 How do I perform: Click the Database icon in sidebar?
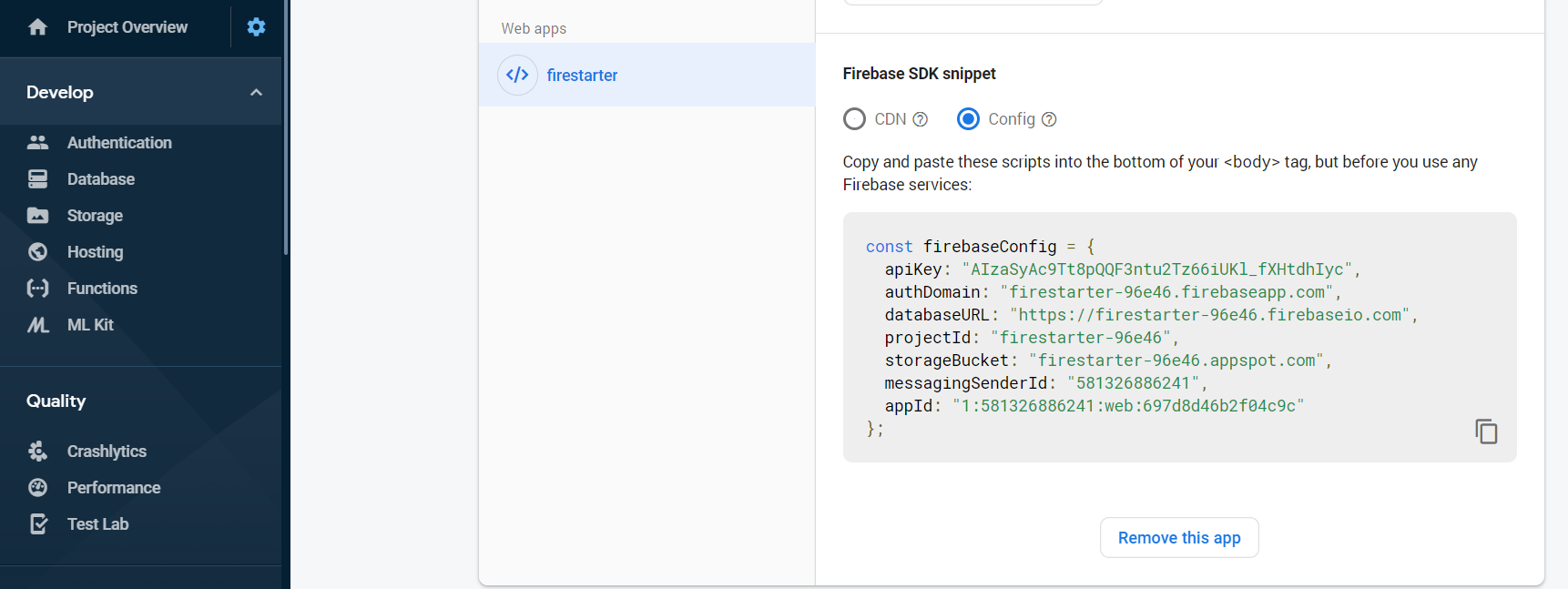(37, 179)
